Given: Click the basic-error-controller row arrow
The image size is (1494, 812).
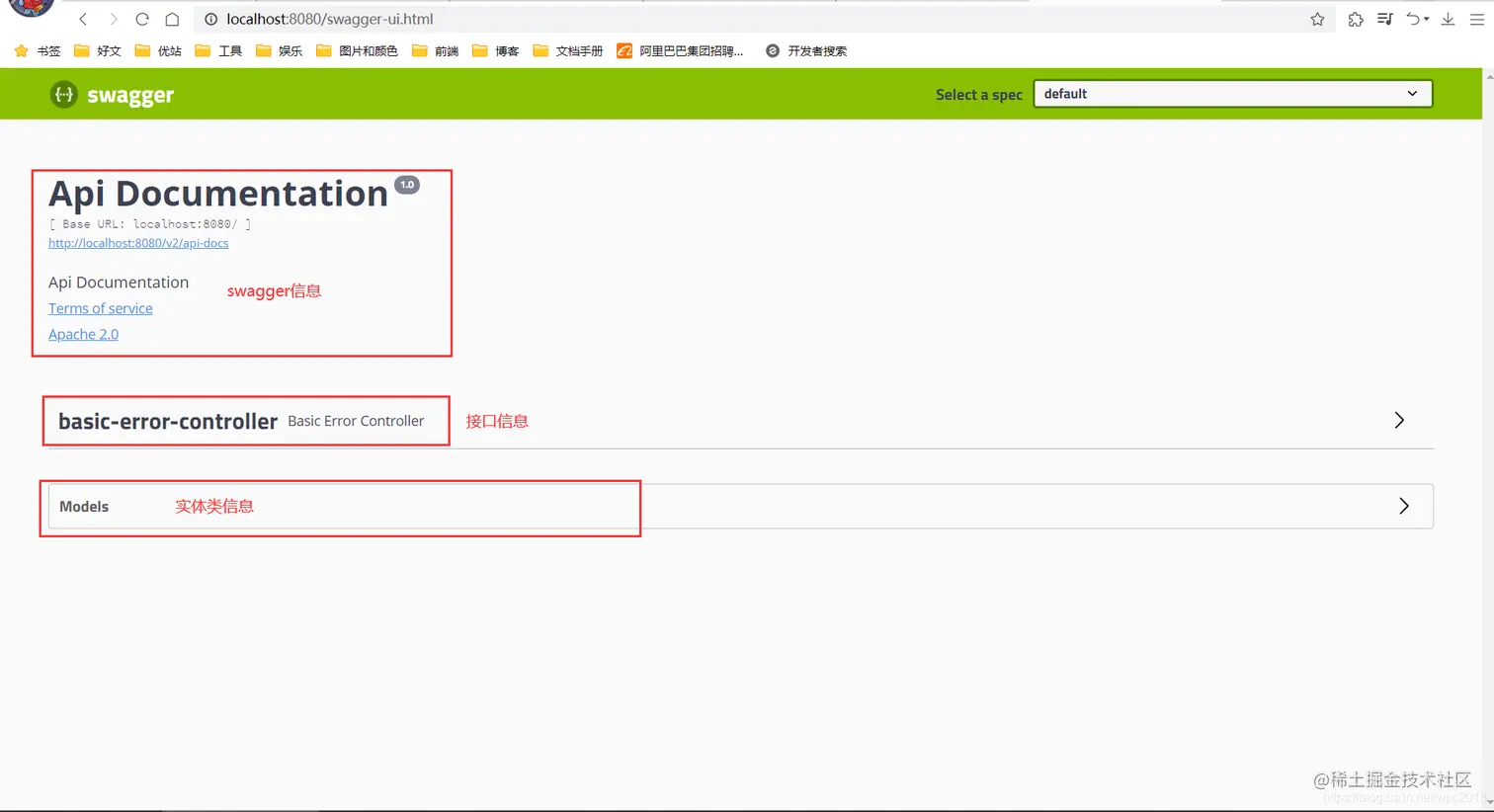Looking at the screenshot, I should 1399,420.
